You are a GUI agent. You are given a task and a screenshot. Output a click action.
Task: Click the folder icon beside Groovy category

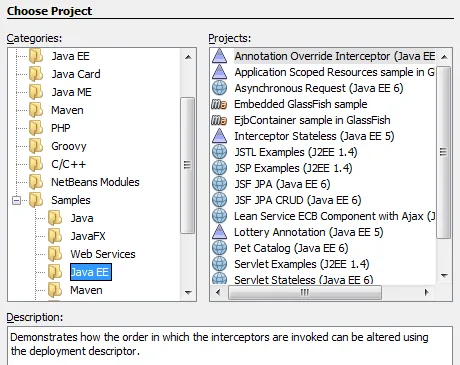pyautogui.click(x=36, y=146)
